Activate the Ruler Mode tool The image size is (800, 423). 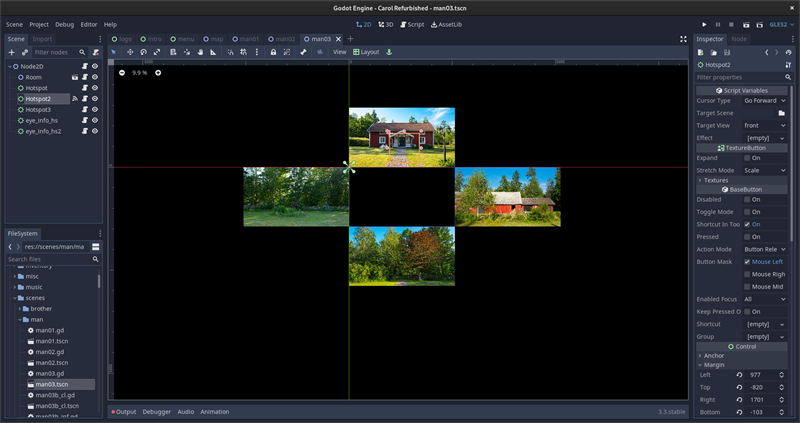coord(213,52)
